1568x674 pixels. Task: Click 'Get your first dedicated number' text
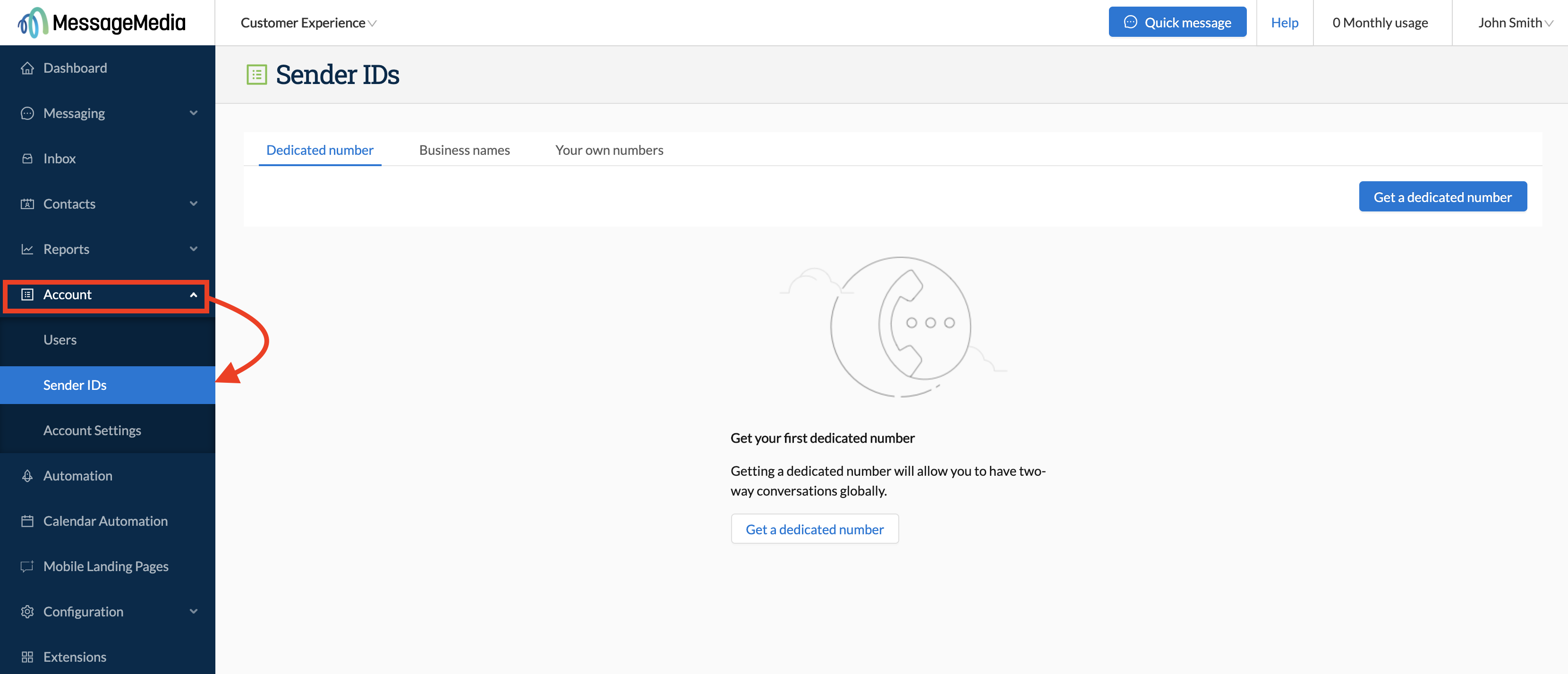pos(822,438)
